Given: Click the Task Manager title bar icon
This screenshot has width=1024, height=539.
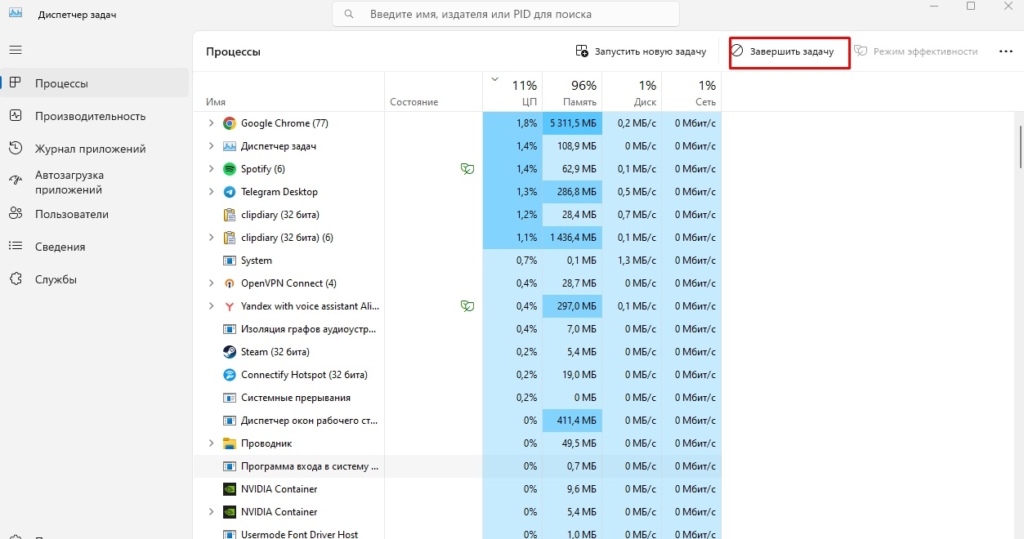Looking at the screenshot, I should pyautogui.click(x=16, y=13).
